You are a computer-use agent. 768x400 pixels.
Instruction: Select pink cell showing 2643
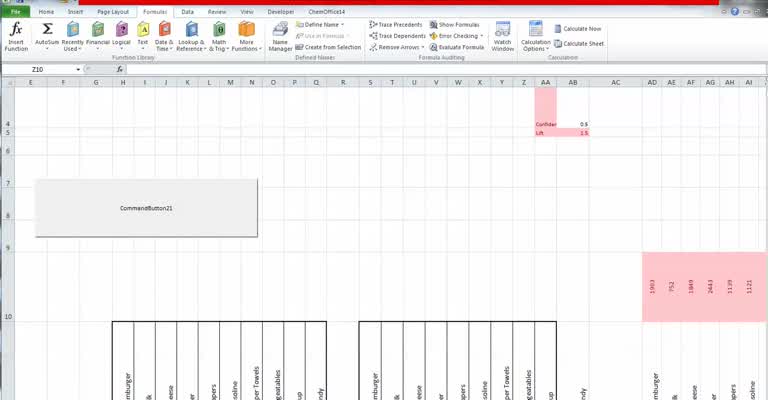(x=710, y=287)
